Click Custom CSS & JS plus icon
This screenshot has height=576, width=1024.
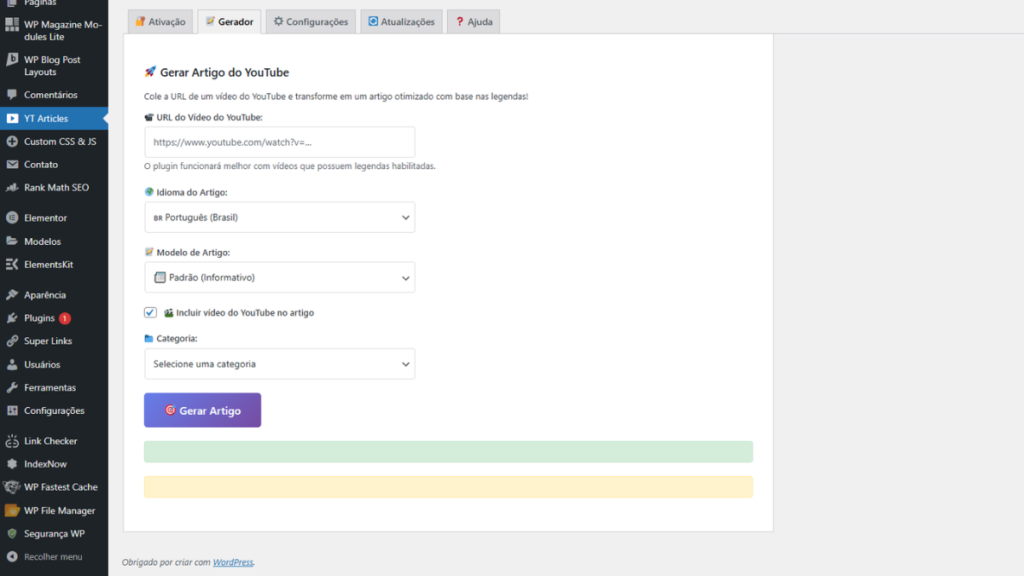point(12,141)
